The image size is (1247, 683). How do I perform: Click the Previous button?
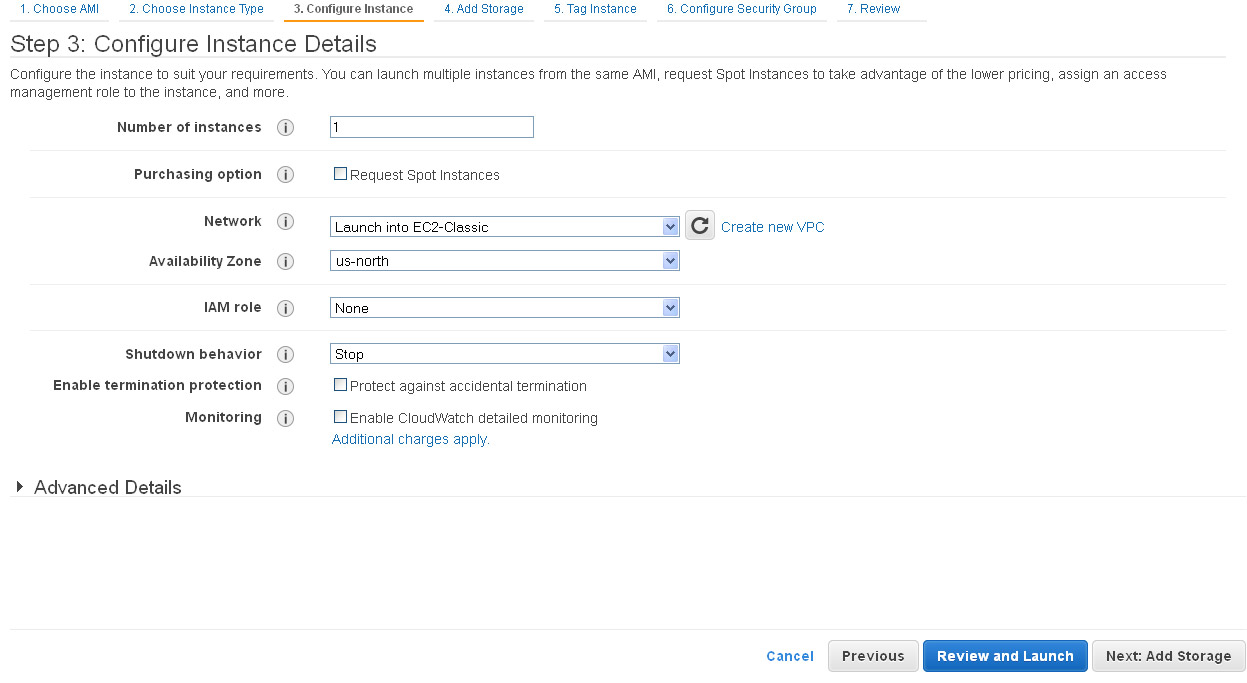coord(873,656)
